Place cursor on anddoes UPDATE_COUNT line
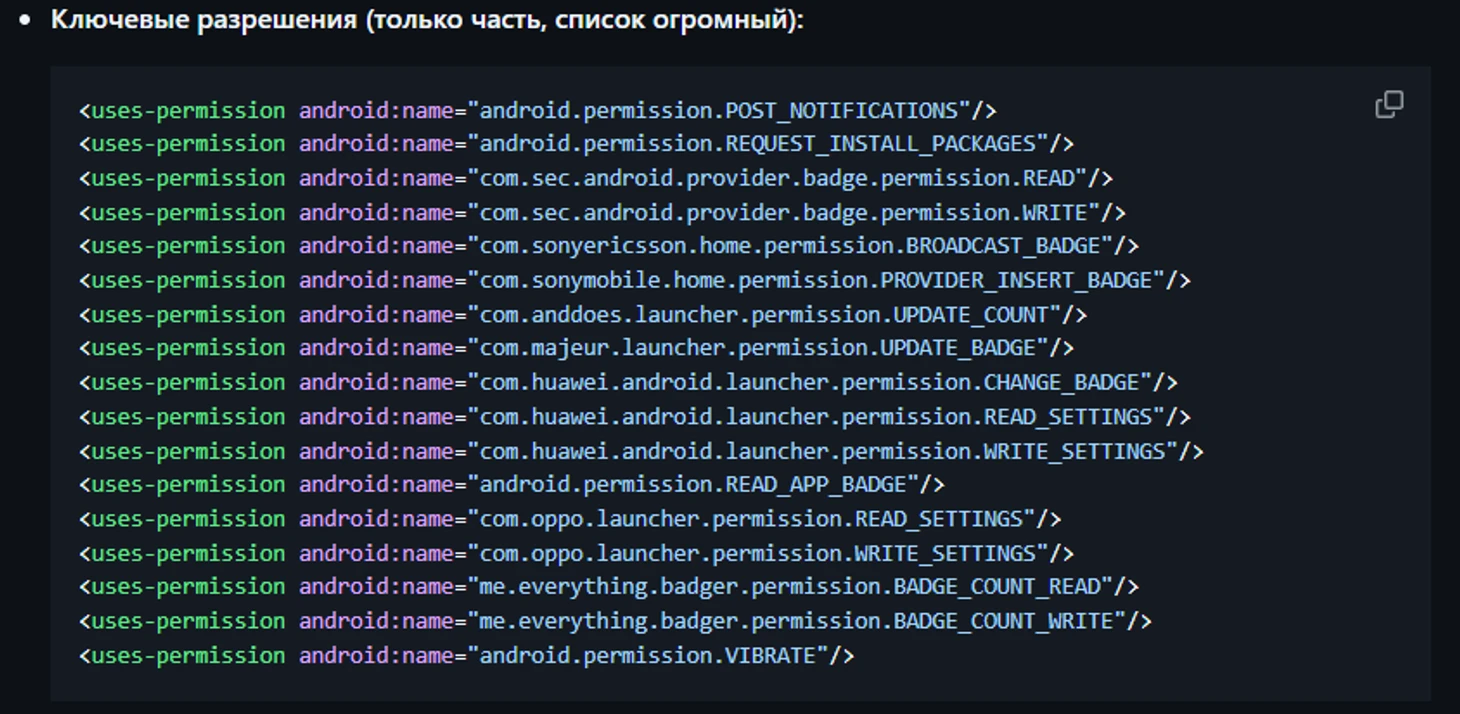1460x714 pixels. (x=582, y=315)
